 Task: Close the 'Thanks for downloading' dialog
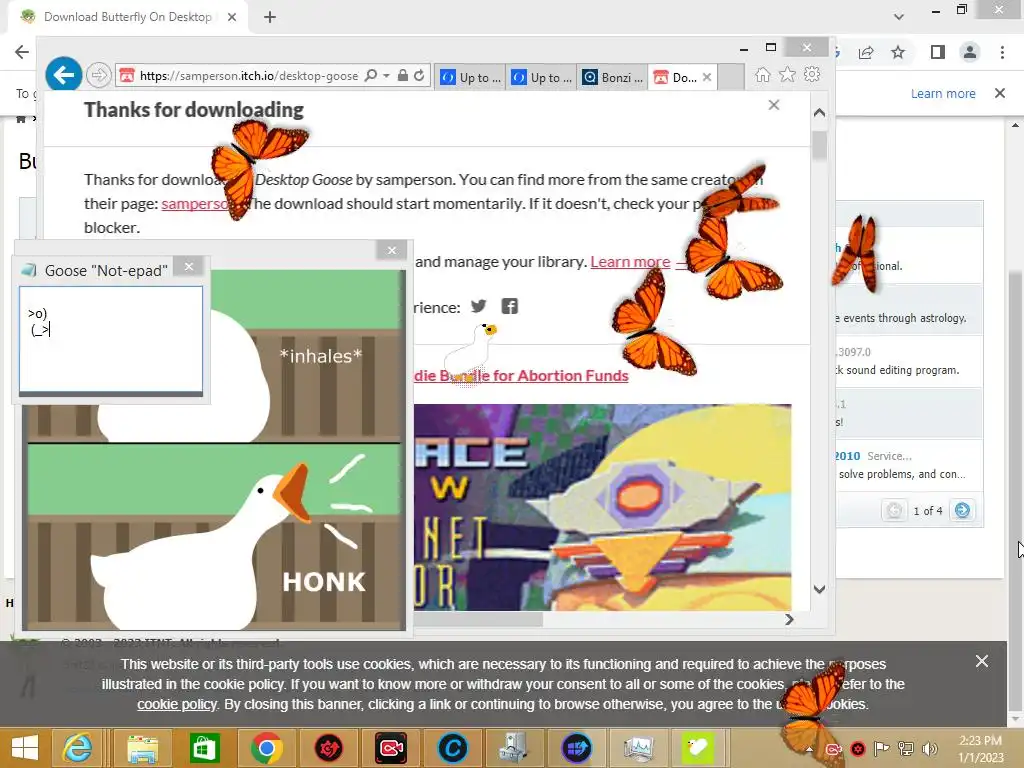pos(774,104)
